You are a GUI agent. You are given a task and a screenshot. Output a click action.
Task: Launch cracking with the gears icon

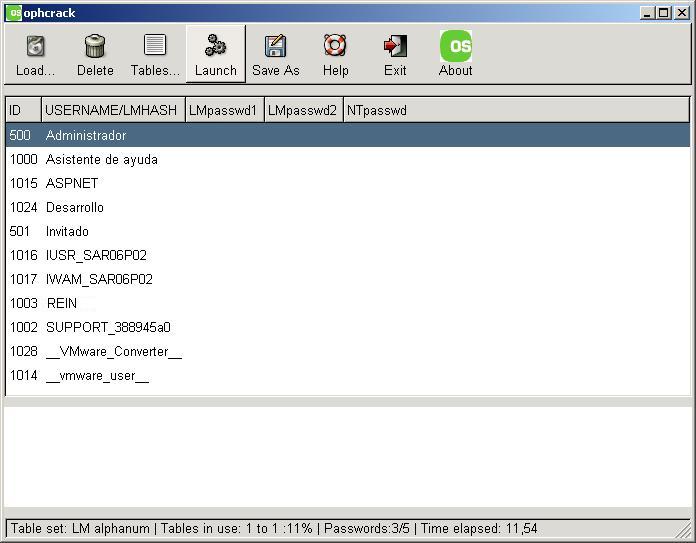pyautogui.click(x=215, y=45)
